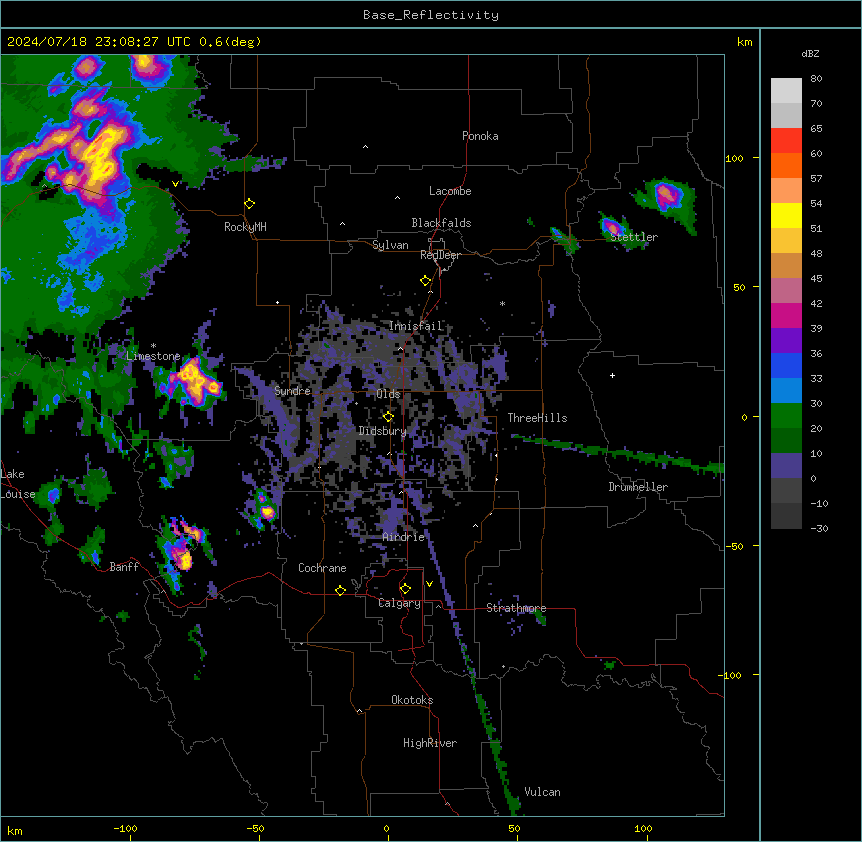Click the RockyMH label
Image resolution: width=862 pixels, height=842 pixels.
245,227
